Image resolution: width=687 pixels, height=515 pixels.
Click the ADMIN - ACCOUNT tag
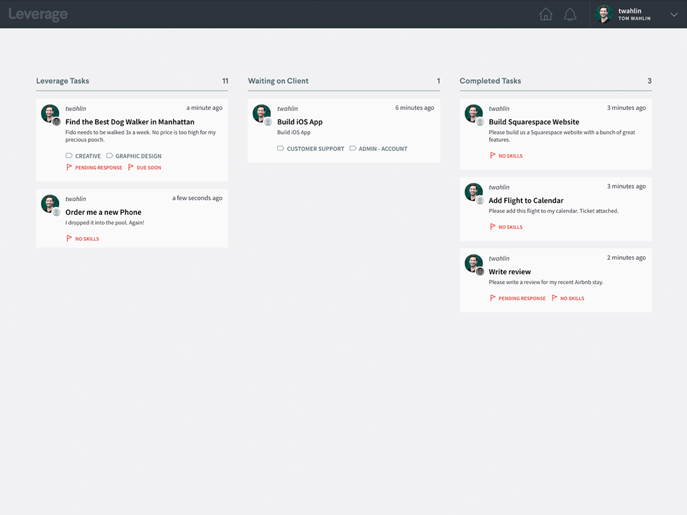click(378, 149)
